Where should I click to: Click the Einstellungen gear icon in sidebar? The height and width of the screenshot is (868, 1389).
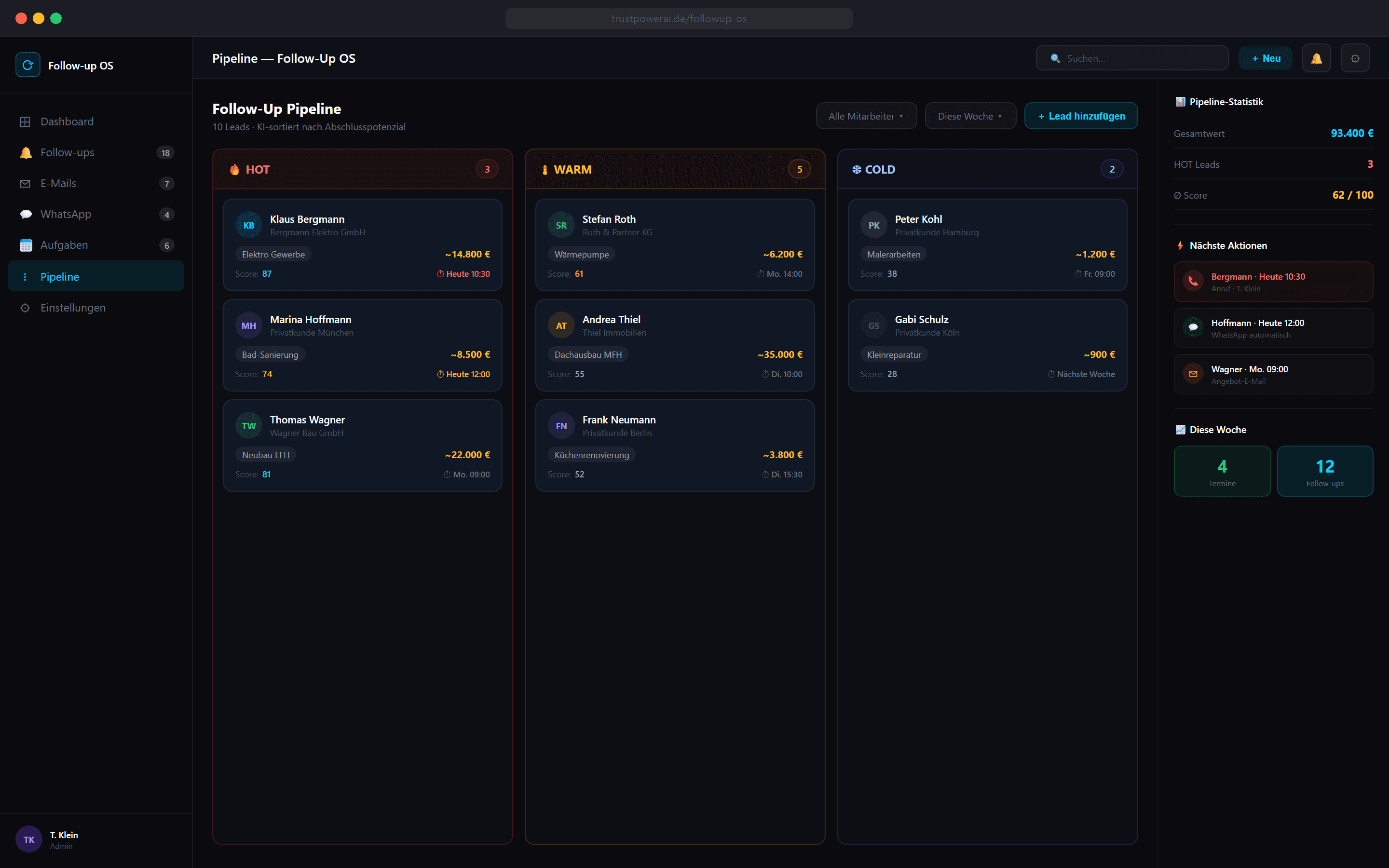point(25,308)
